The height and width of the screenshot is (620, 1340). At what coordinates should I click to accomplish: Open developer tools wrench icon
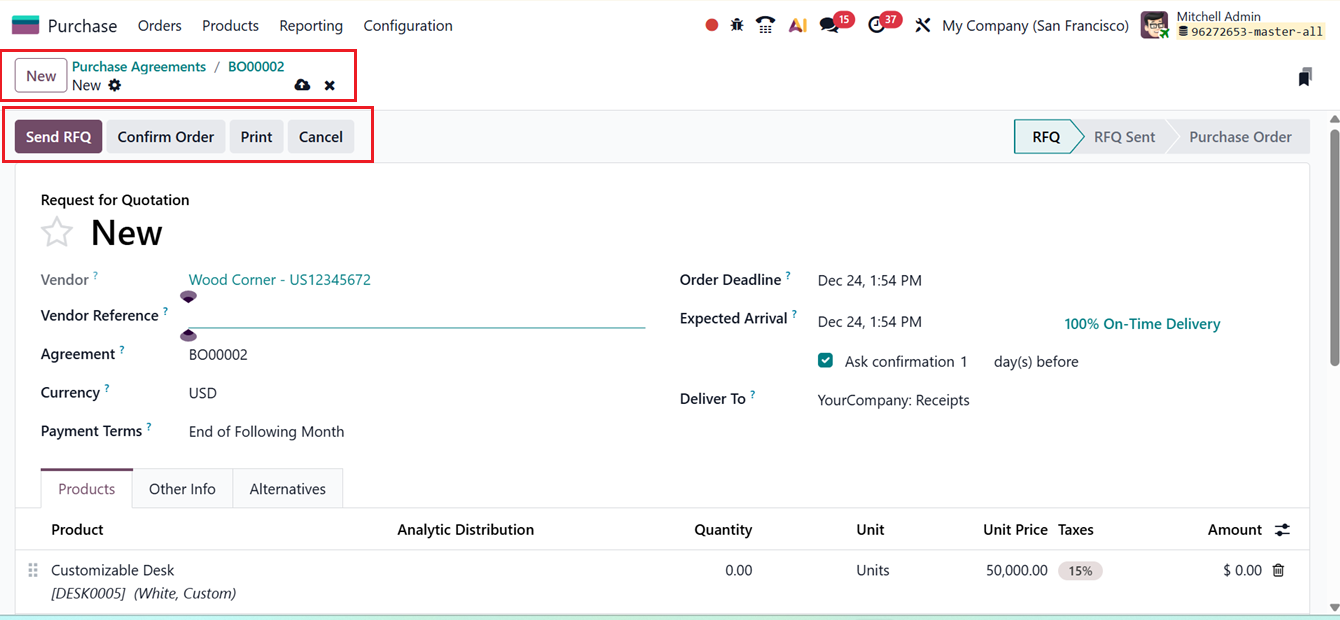point(922,25)
